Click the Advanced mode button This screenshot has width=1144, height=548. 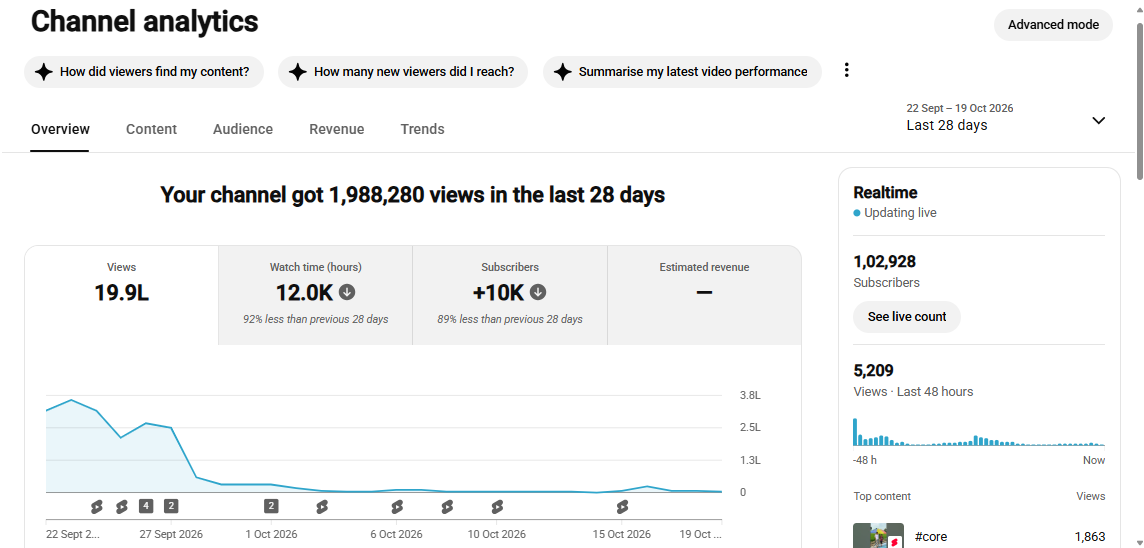[x=1053, y=25]
